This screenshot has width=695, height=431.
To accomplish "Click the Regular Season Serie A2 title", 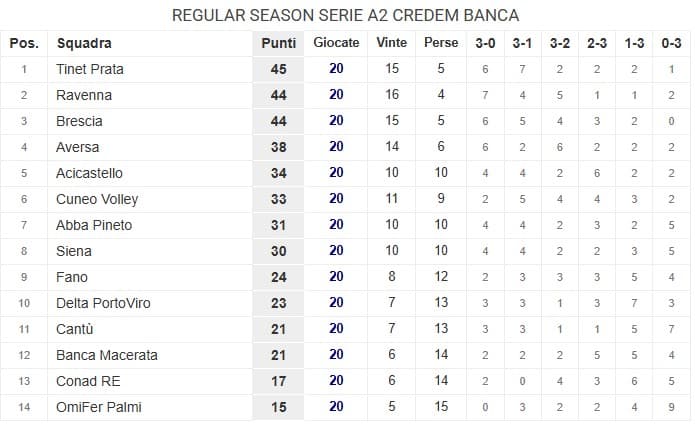I will point(346,15).
